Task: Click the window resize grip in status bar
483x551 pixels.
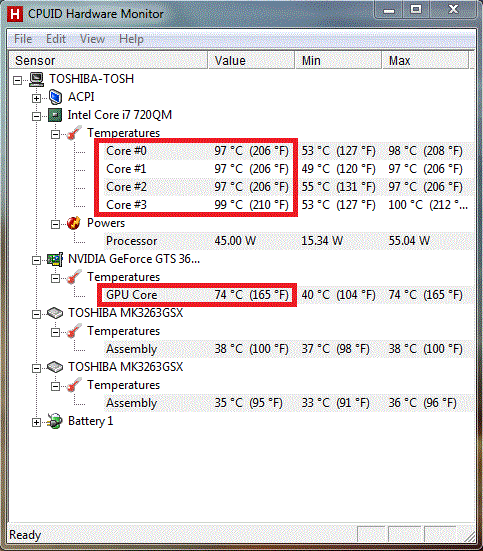Action: click(x=469, y=536)
